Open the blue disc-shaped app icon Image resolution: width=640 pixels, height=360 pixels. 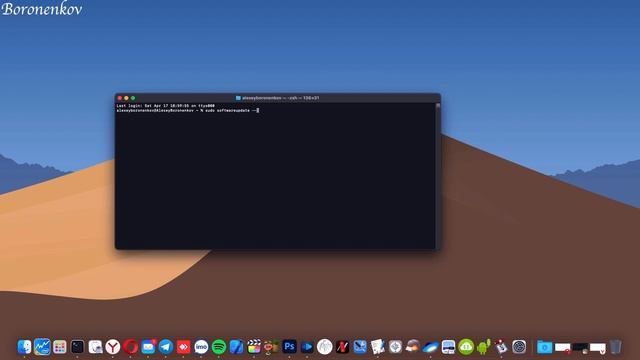click(430, 347)
